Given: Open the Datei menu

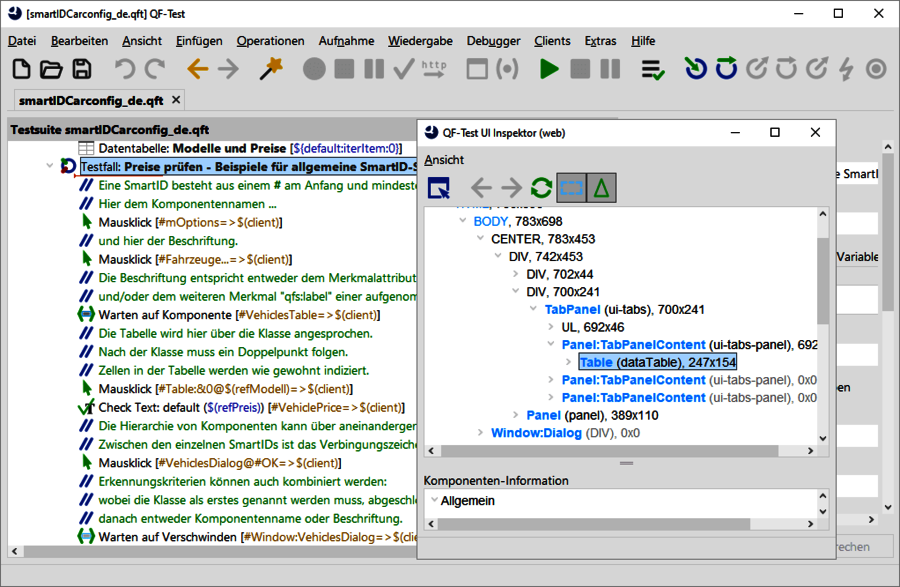Looking at the screenshot, I should click(22, 41).
